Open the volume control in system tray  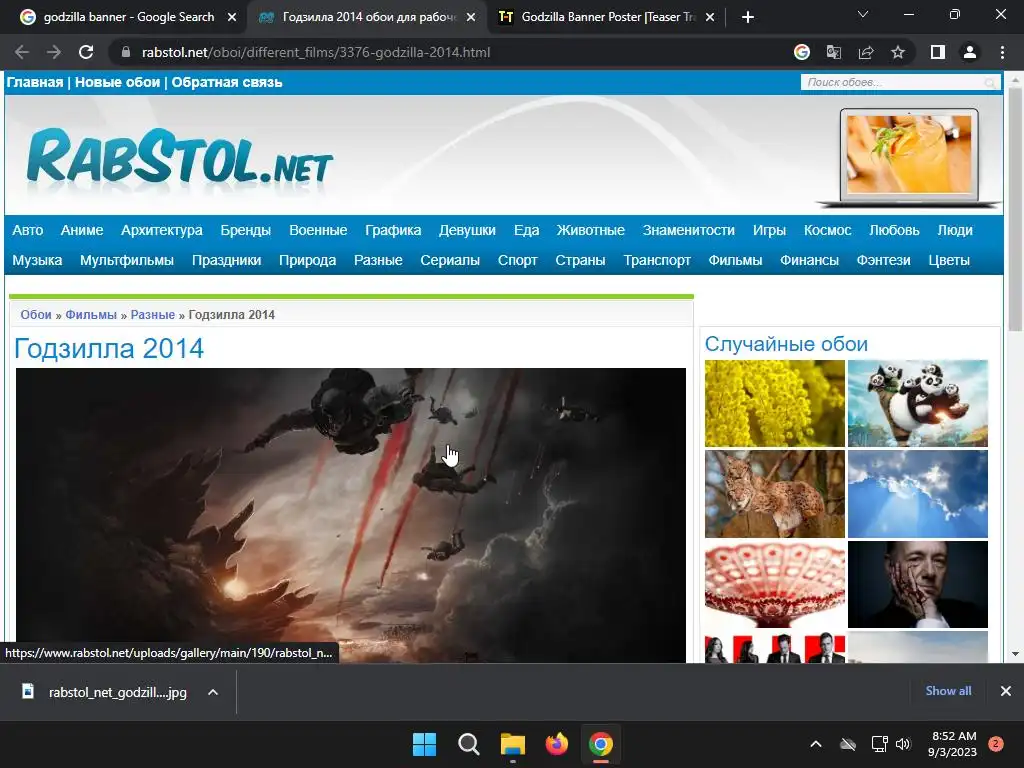903,744
